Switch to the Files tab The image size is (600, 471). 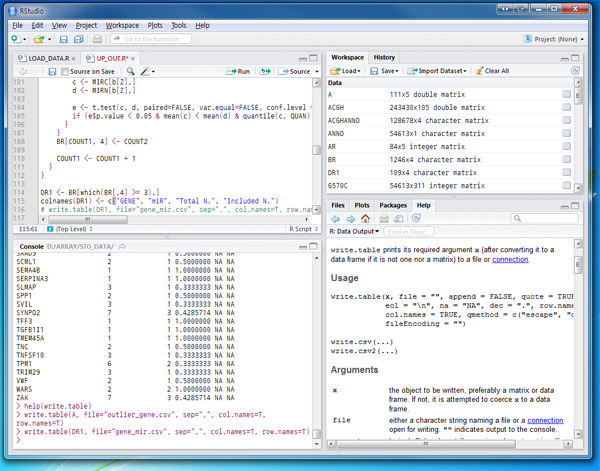tap(338, 205)
